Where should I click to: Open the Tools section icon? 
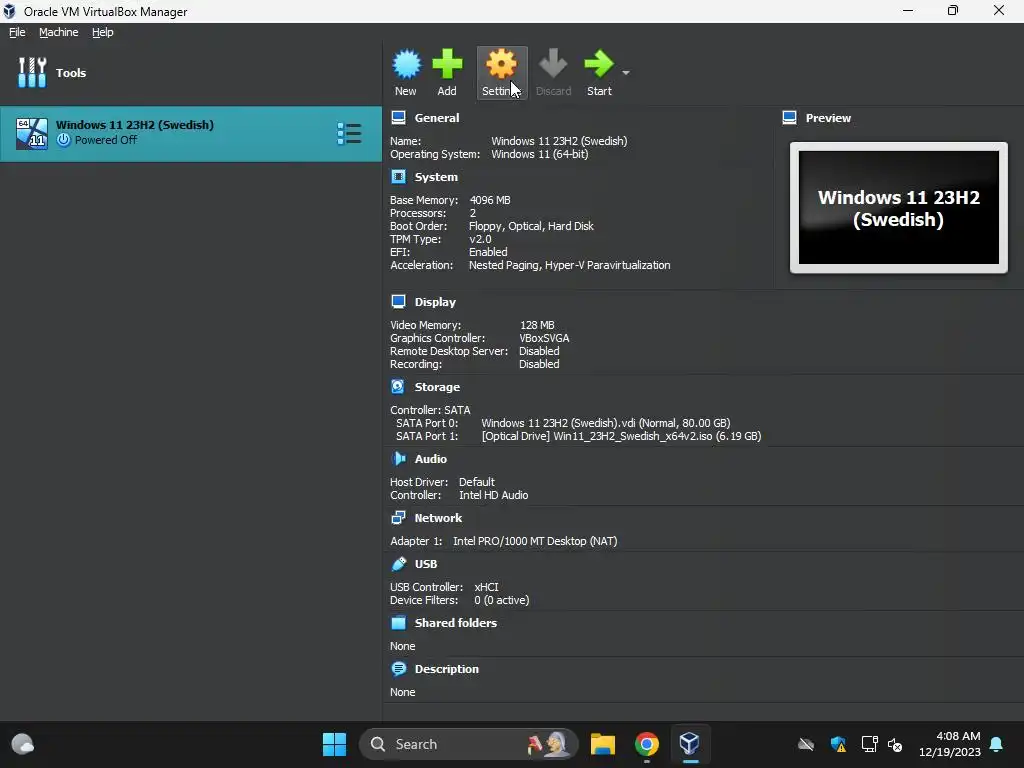32,72
